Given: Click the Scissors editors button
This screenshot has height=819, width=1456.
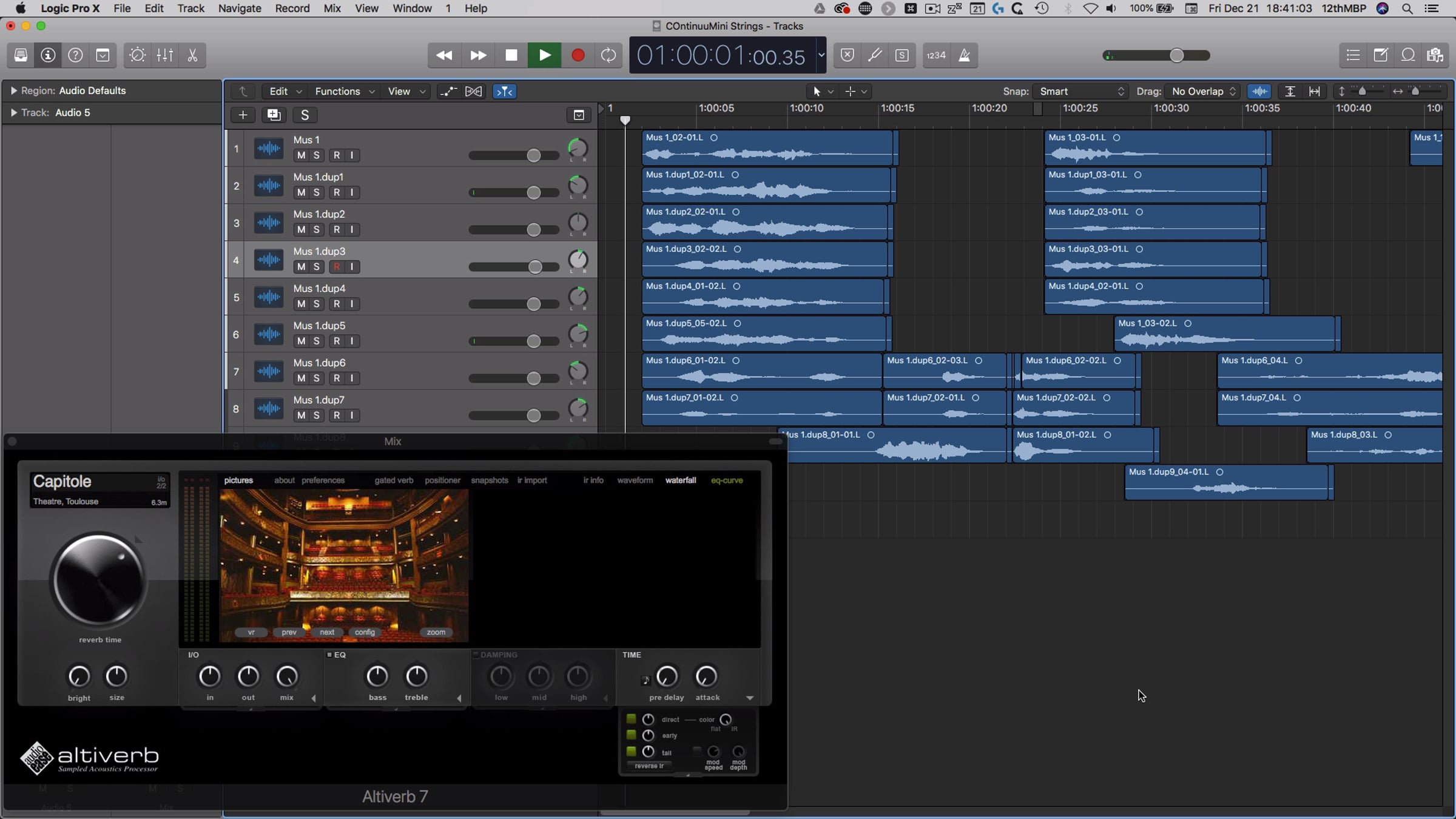Looking at the screenshot, I should coord(192,55).
